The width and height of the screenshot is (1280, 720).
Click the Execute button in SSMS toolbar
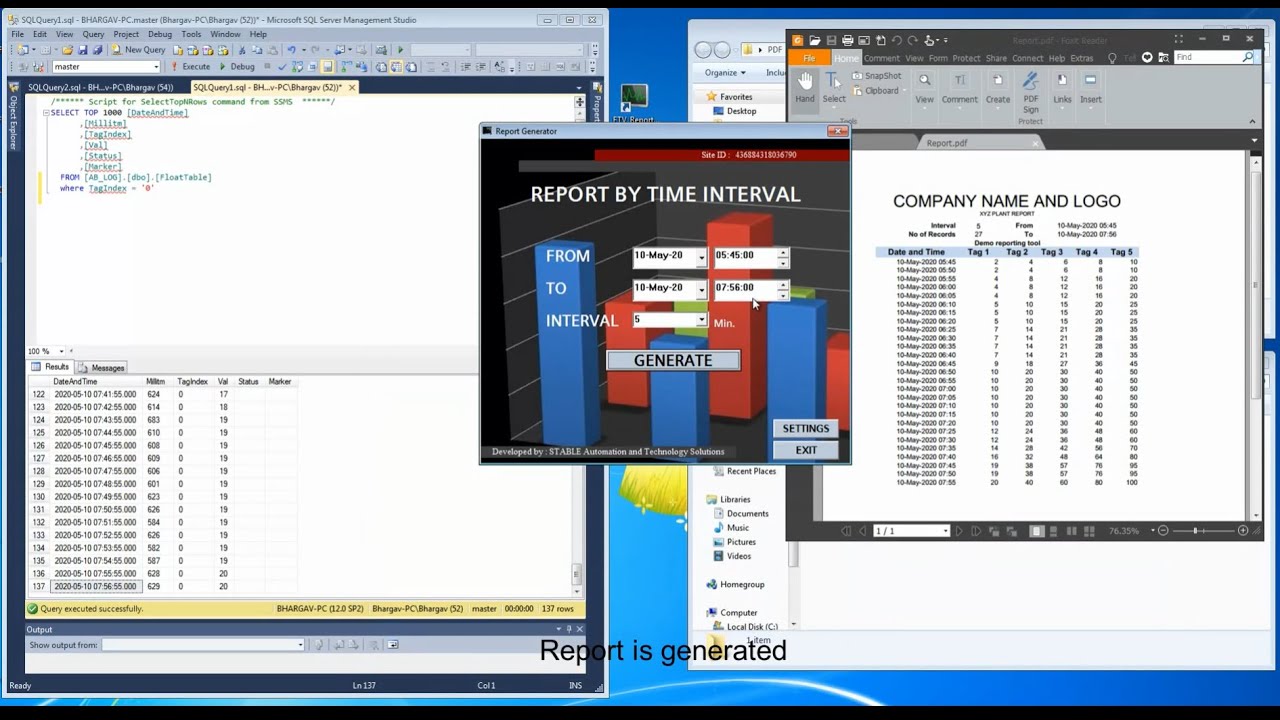[x=189, y=67]
